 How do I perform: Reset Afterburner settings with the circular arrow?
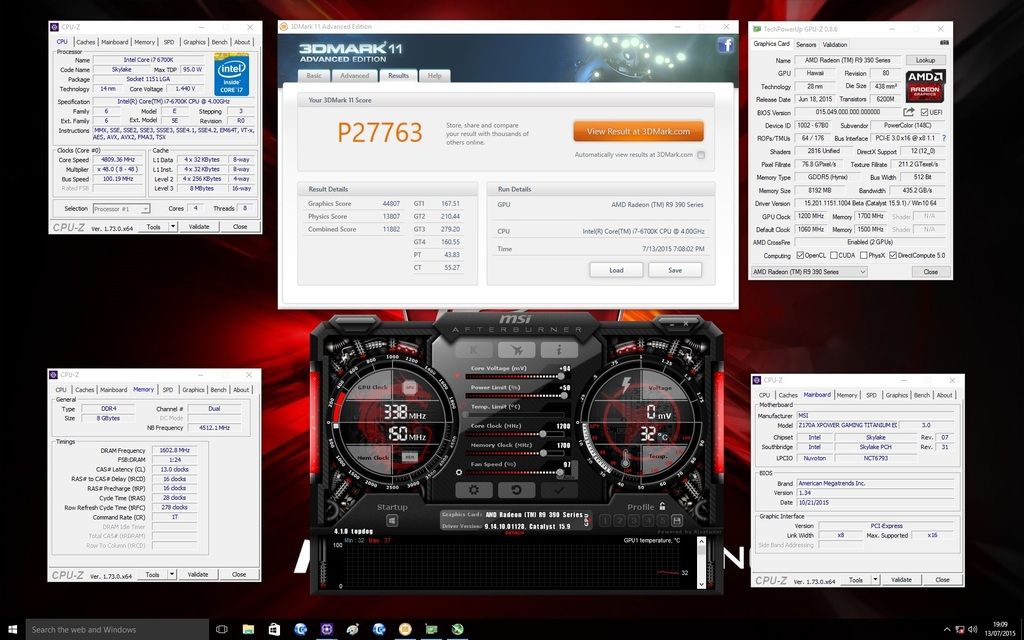pos(516,490)
